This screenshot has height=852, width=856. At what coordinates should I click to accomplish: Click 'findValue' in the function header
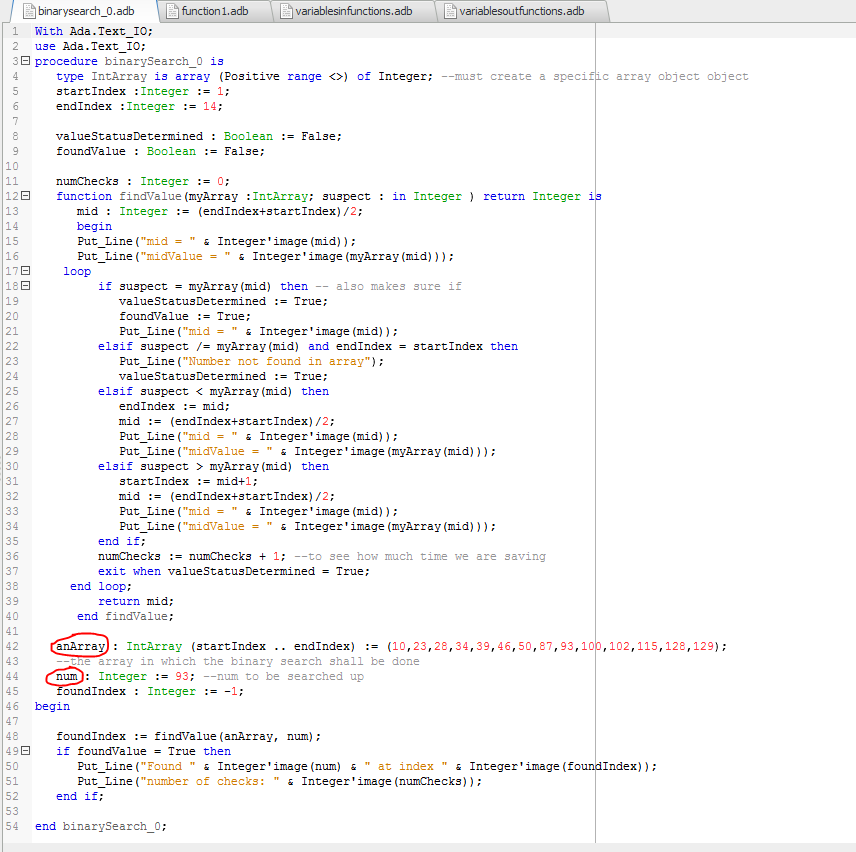tap(150, 196)
